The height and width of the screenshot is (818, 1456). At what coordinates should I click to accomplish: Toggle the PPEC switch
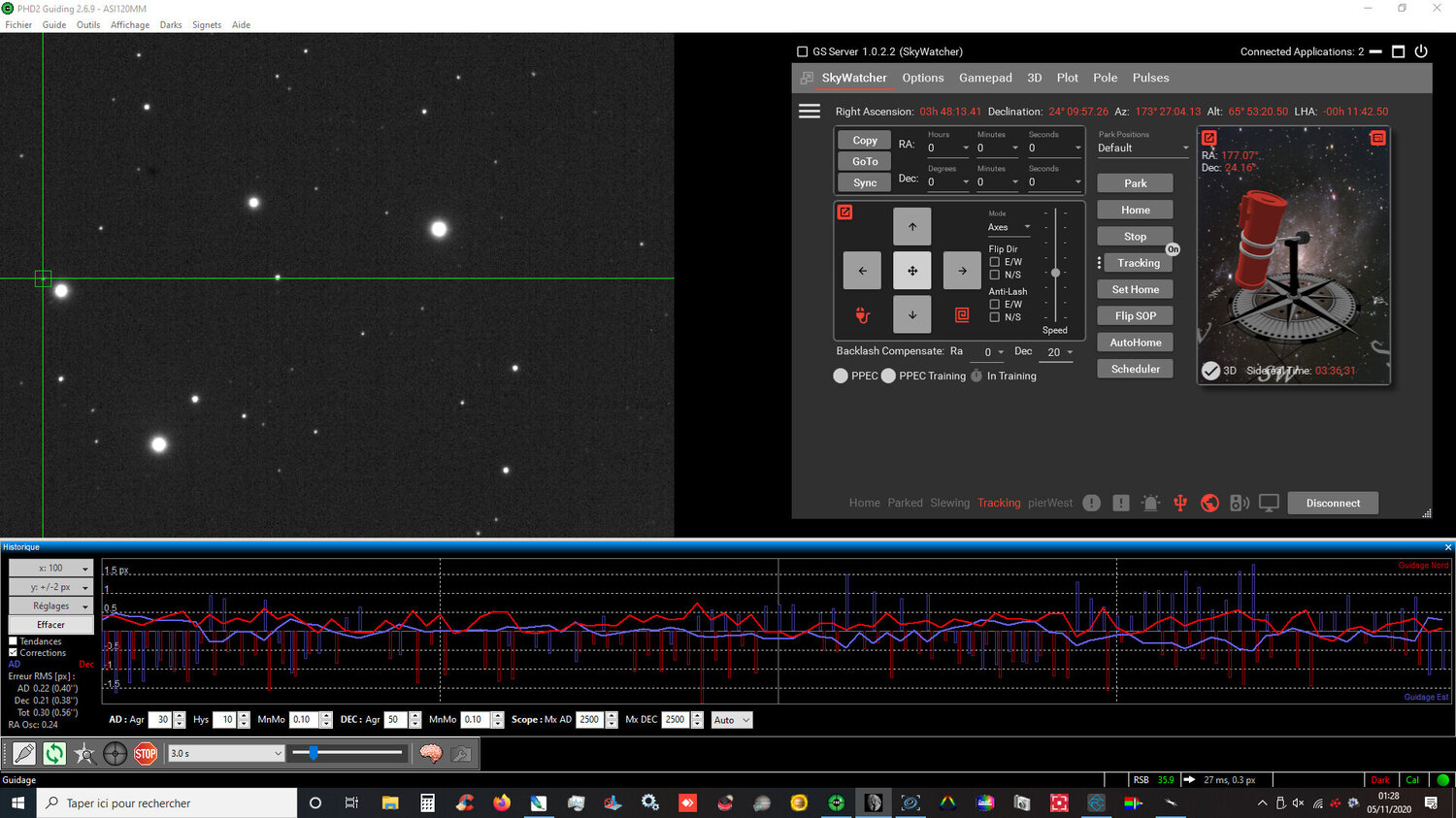pos(841,376)
